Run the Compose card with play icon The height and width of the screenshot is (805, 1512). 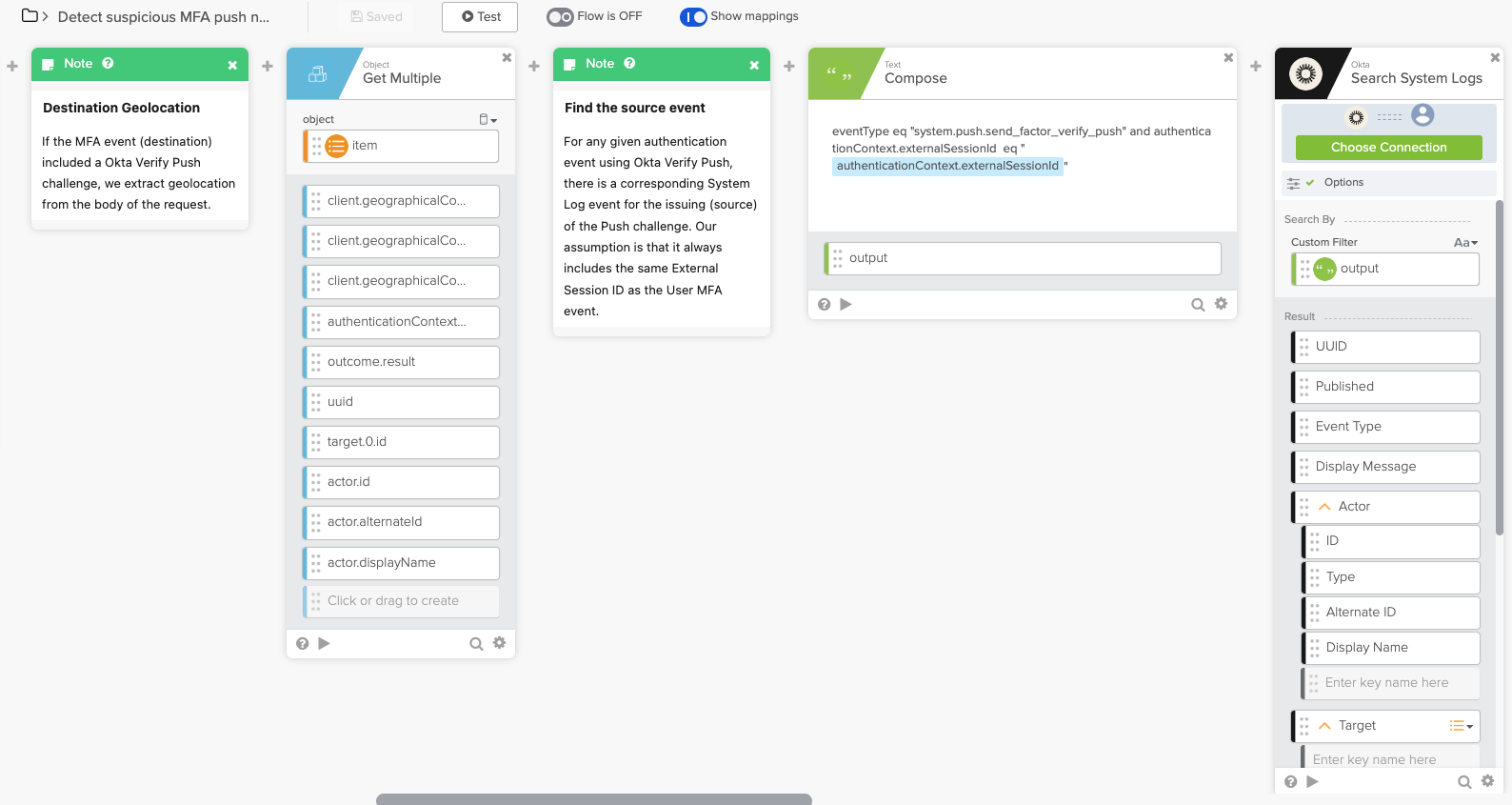coord(846,305)
